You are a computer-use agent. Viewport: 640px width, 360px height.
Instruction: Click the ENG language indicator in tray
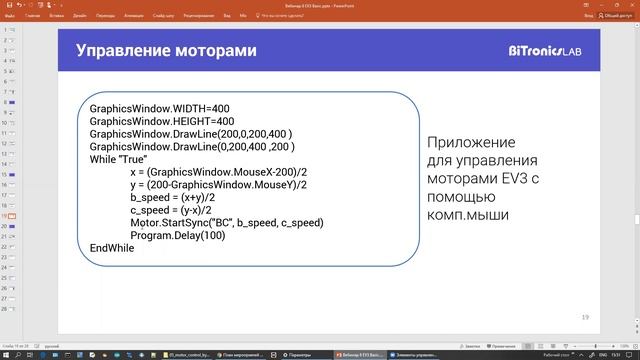(603, 355)
